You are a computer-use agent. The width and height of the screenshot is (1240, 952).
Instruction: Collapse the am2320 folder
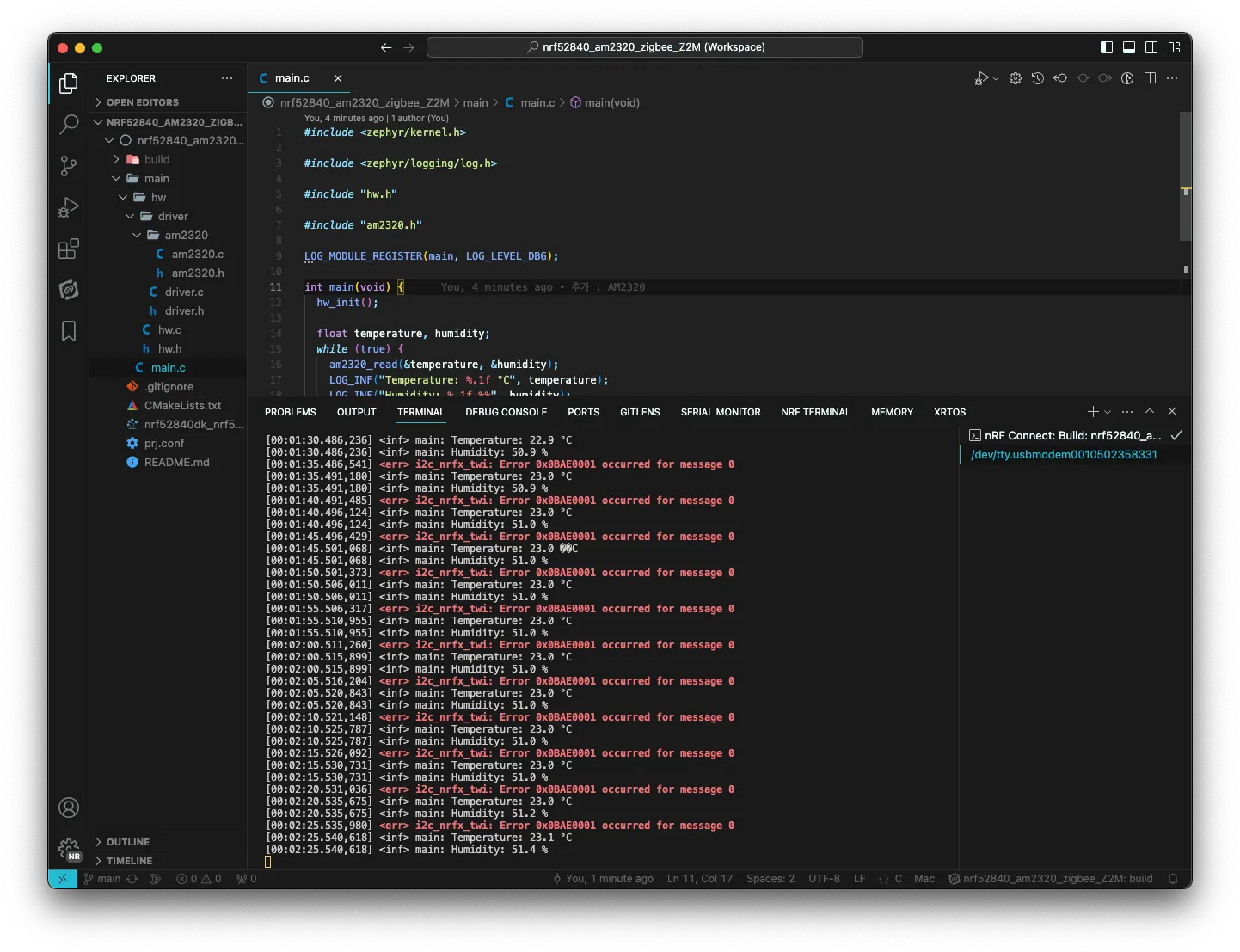[x=186, y=235]
